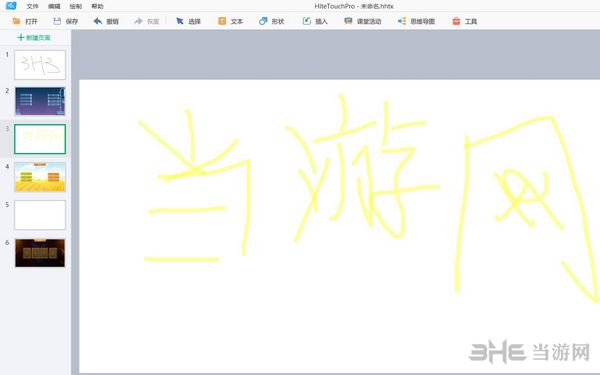Image resolution: width=600 pixels, height=375 pixels.
Task: Click page number 6 in sidebar
Action: click(x=7, y=243)
